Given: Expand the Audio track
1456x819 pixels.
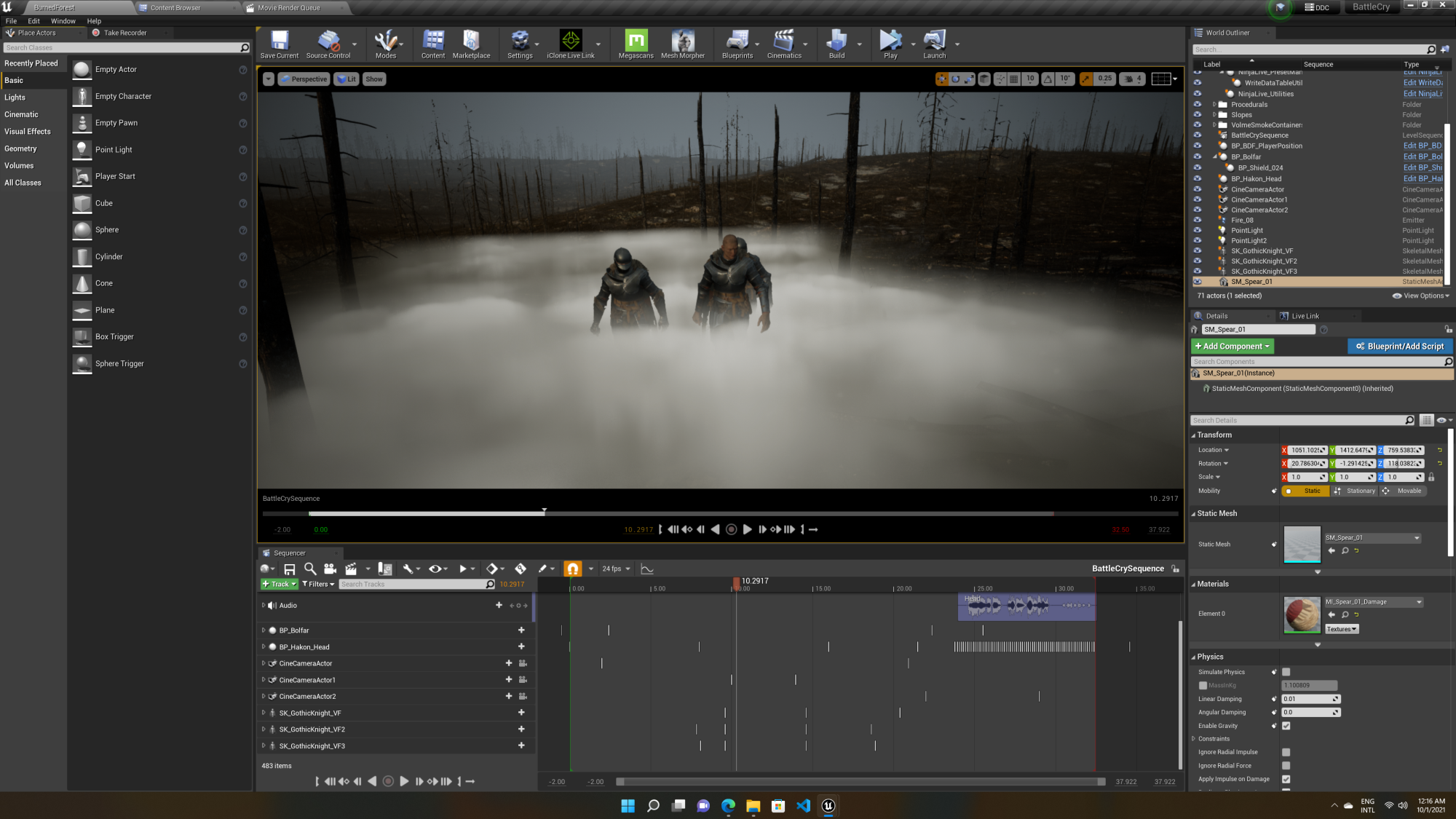Looking at the screenshot, I should (264, 605).
